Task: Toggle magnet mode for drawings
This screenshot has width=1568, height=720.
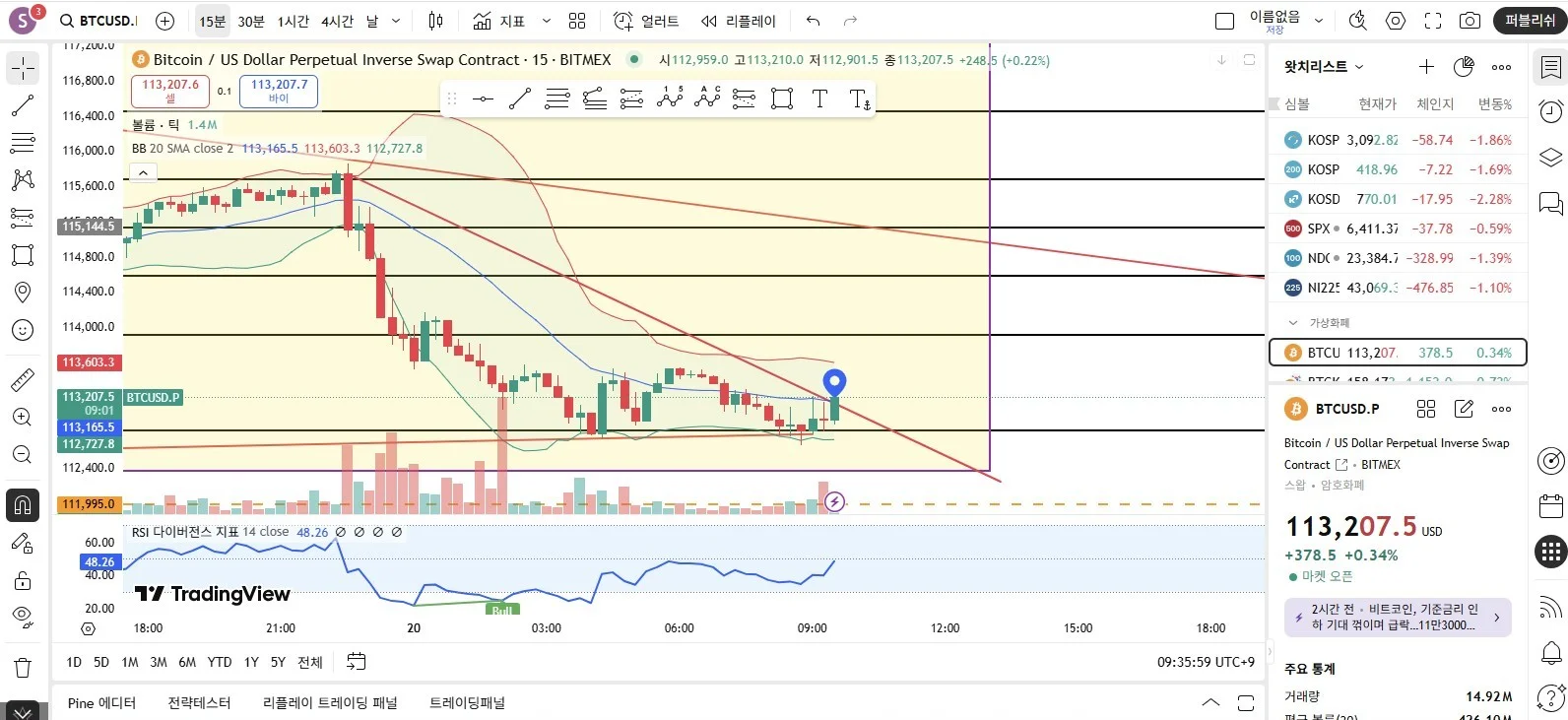Action: [x=23, y=505]
